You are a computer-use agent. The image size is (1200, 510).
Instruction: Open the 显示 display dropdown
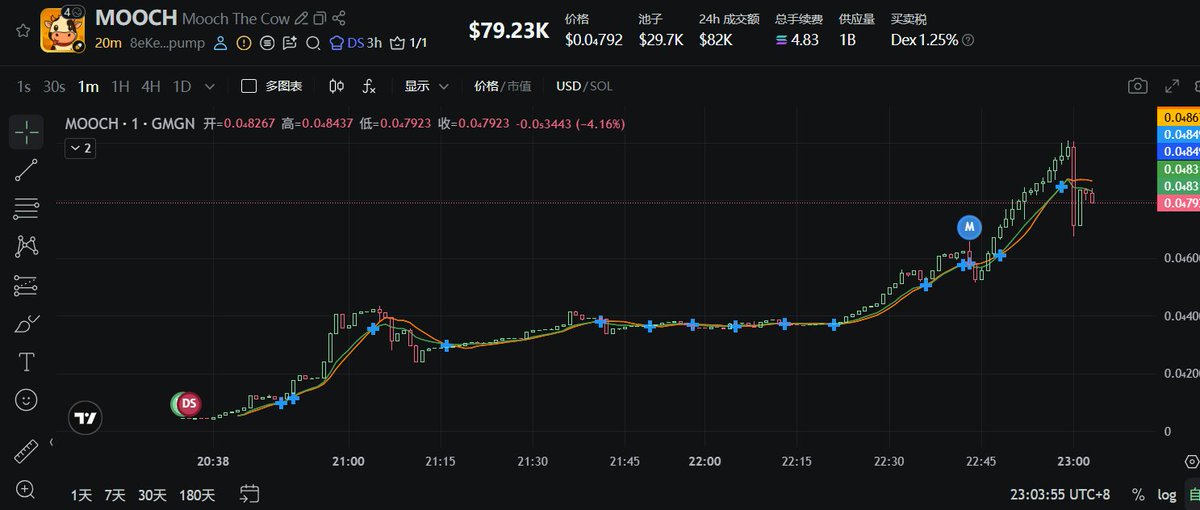tap(427, 86)
